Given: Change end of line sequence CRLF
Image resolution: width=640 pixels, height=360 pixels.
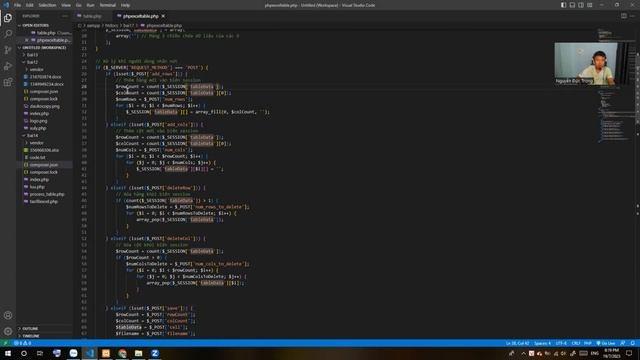Looking at the screenshot, I should 576,343.
